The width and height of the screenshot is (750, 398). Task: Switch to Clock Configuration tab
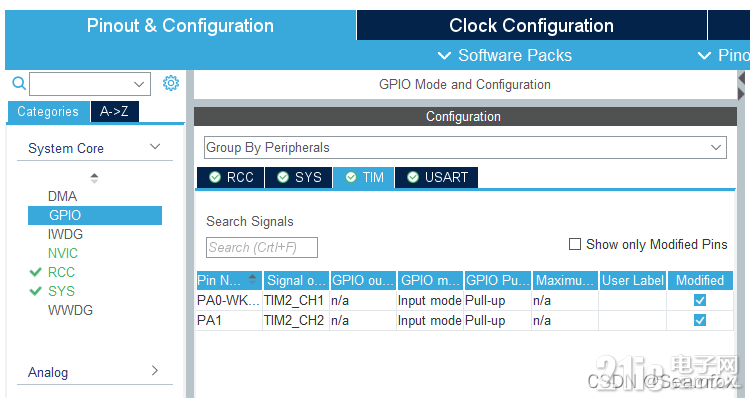tap(531, 25)
